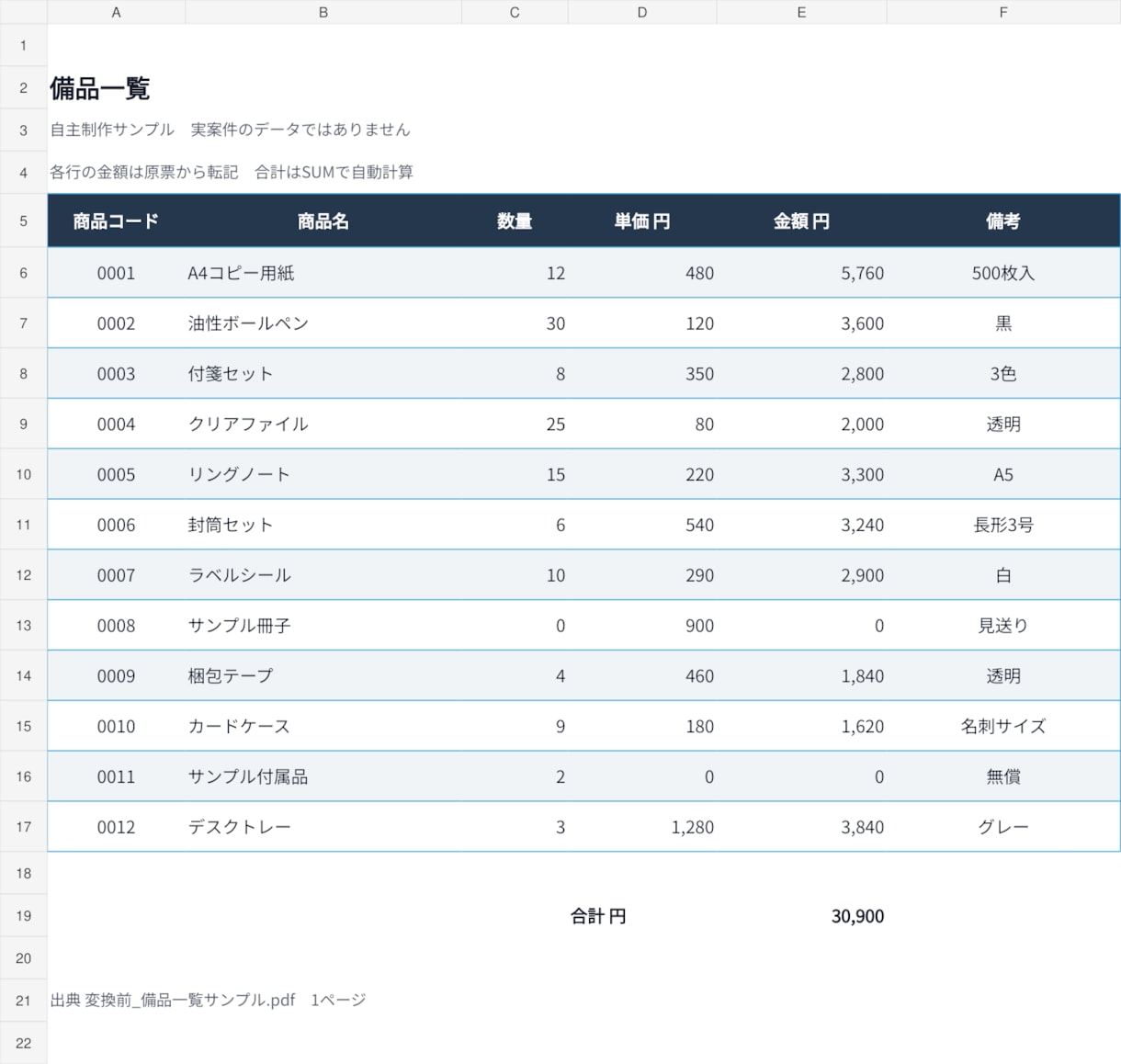
Task: Select cell サンプル冊子
Action: click(x=323, y=626)
